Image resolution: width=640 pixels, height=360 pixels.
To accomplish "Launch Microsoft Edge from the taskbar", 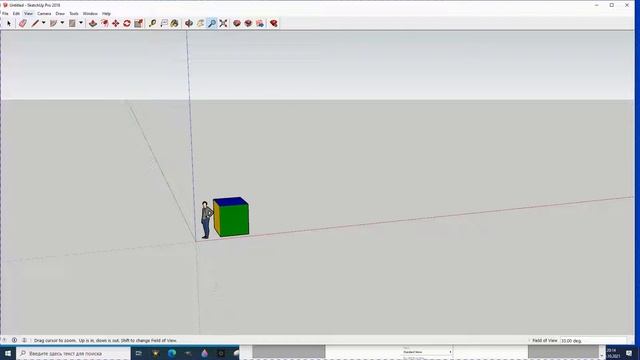I will pyautogui.click(x=172, y=353).
